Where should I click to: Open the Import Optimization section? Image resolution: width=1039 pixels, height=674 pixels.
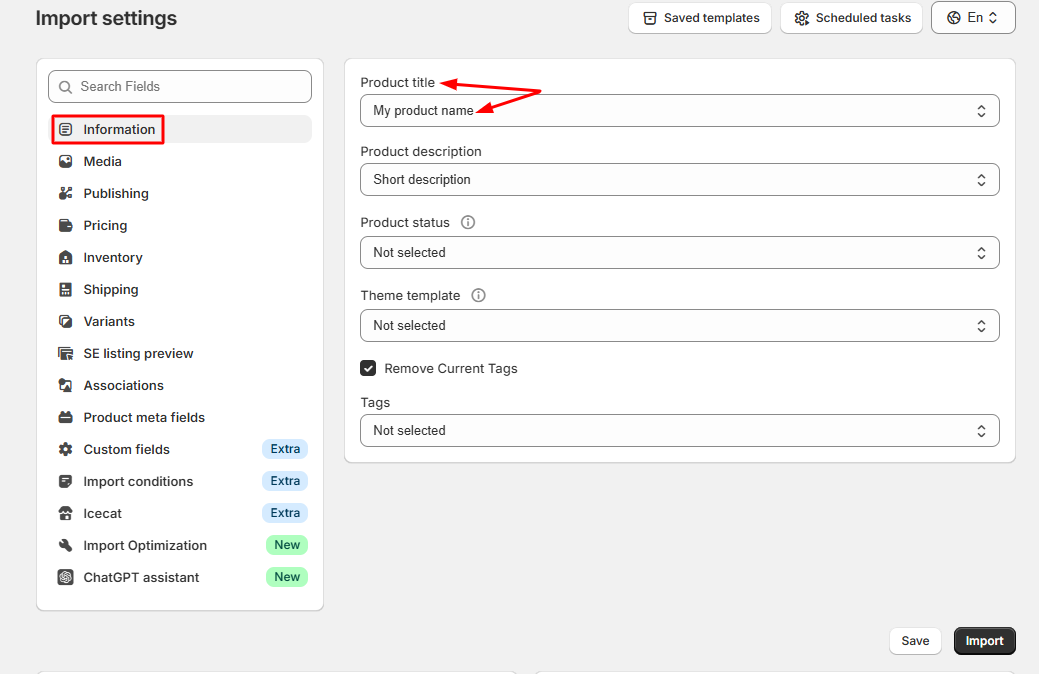(x=180, y=545)
